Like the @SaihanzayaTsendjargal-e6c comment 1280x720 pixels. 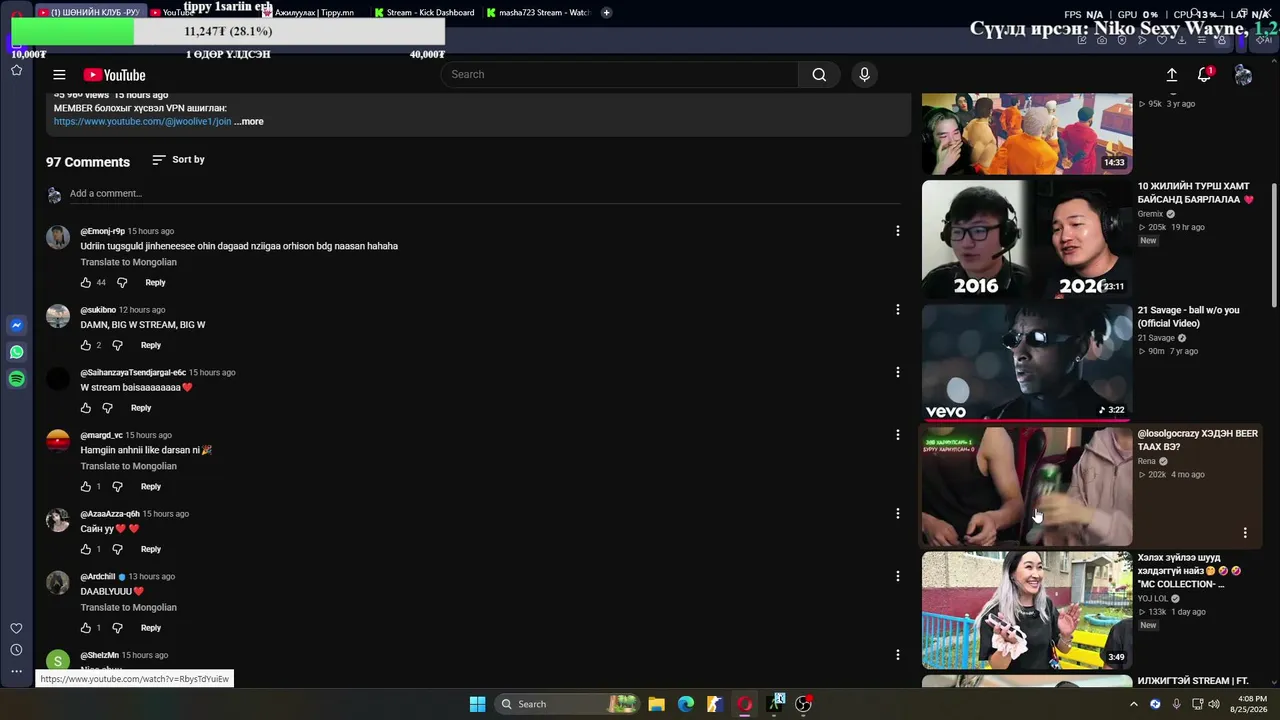pyautogui.click(x=86, y=408)
